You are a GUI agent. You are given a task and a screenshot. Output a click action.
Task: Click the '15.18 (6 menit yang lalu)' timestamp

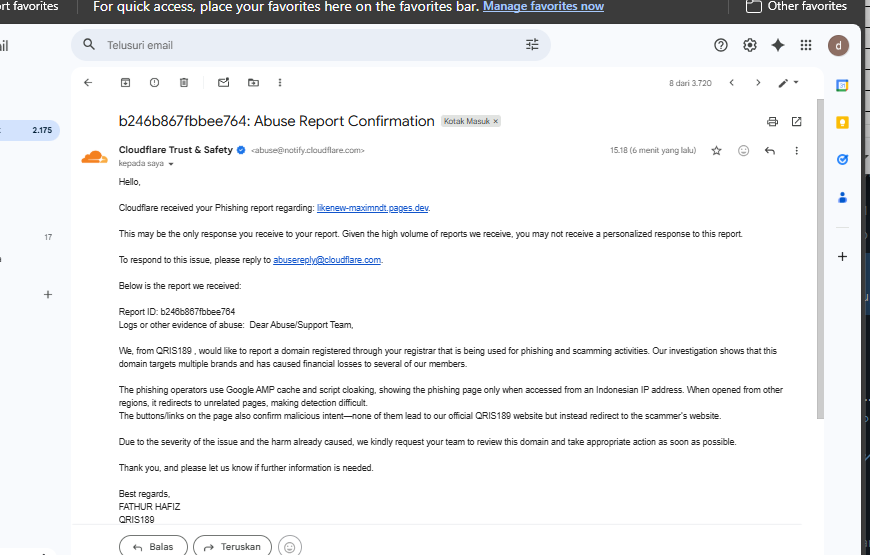pyautogui.click(x=653, y=150)
